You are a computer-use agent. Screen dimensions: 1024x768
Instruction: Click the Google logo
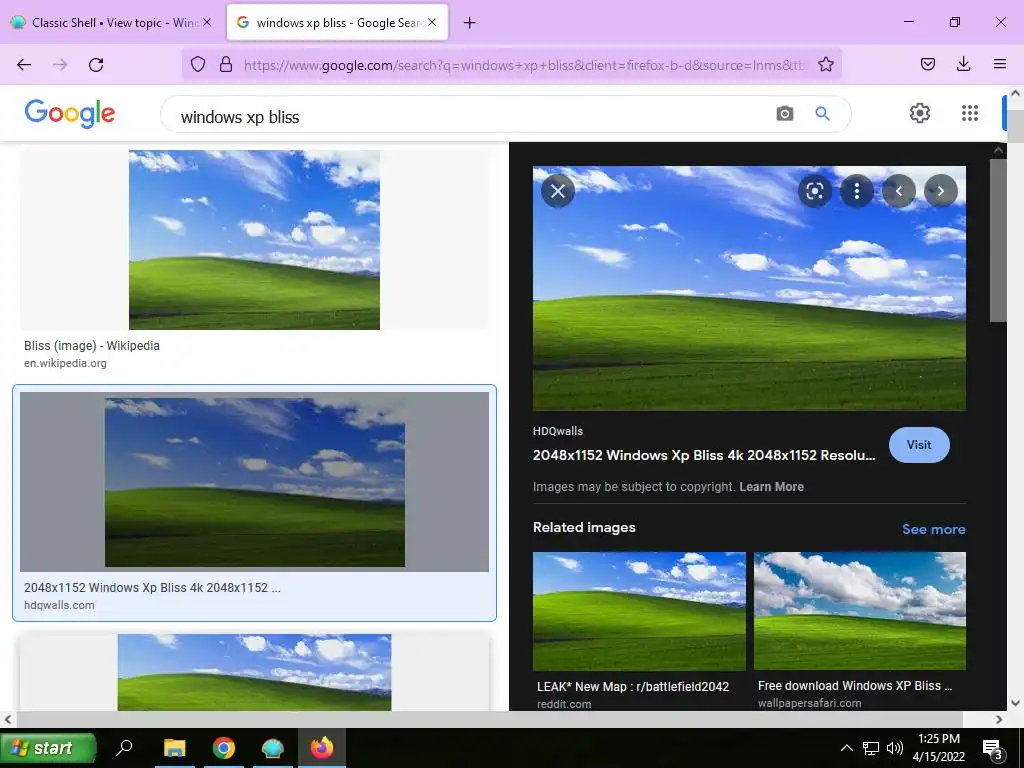70,114
